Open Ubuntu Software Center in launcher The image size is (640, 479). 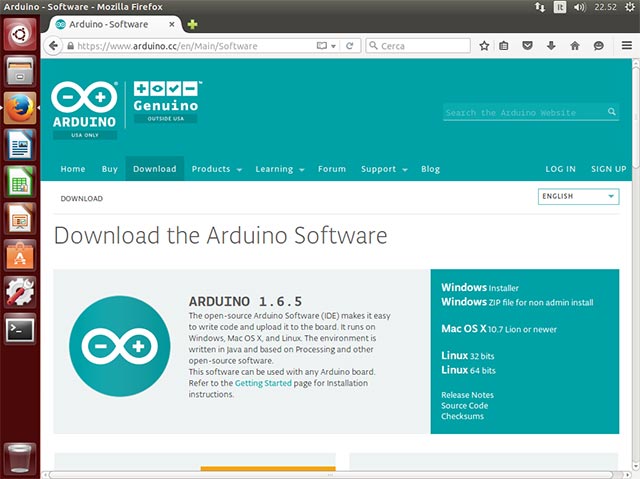point(20,255)
